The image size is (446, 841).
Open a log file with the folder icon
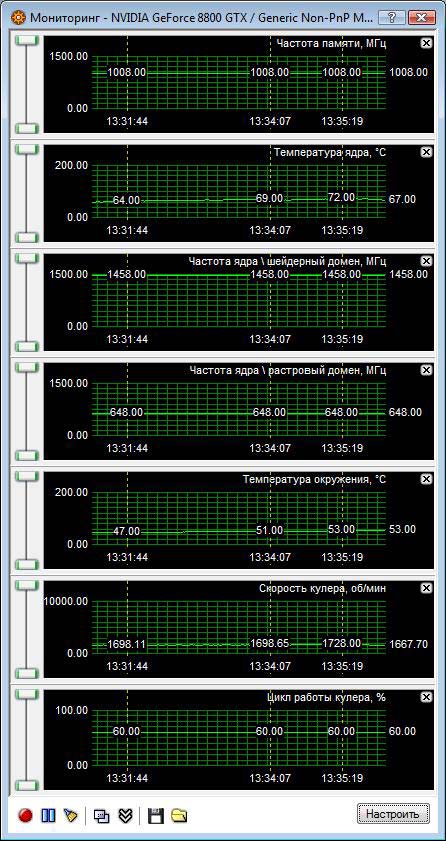[179, 816]
